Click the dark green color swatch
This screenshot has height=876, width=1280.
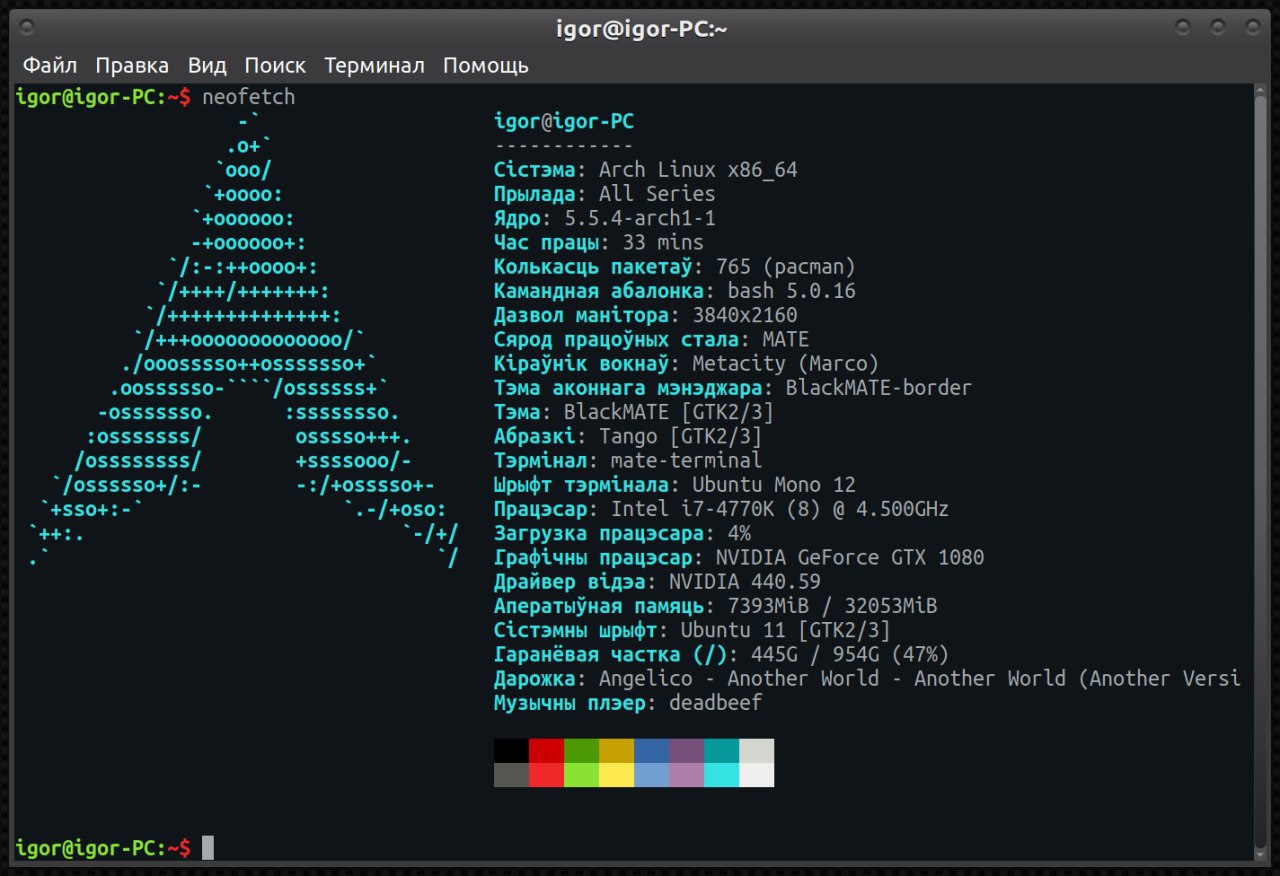pos(581,751)
